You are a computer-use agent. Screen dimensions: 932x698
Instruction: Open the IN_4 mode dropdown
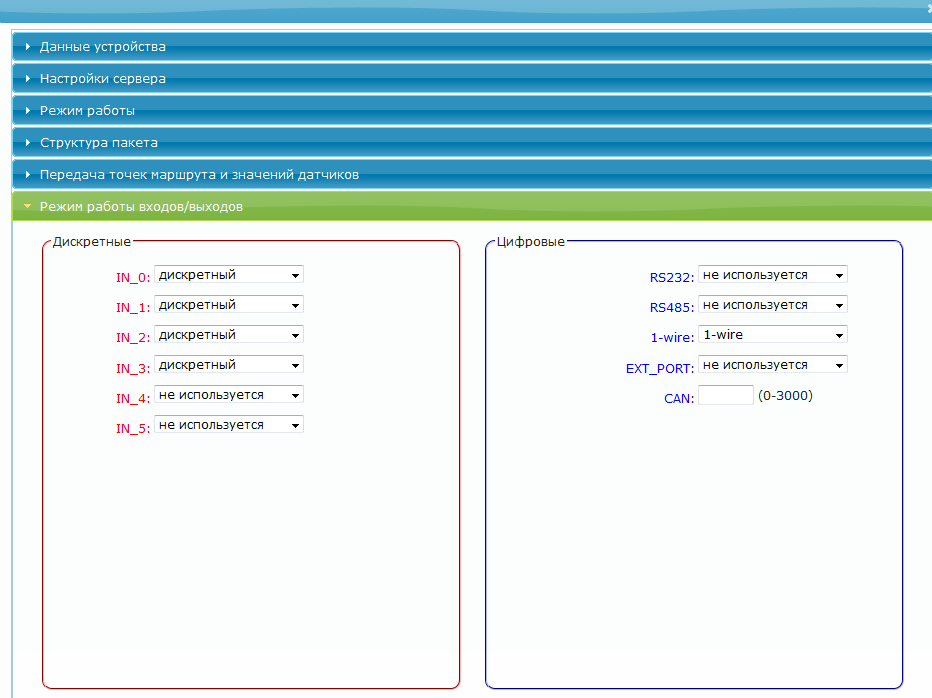pyautogui.click(x=229, y=395)
